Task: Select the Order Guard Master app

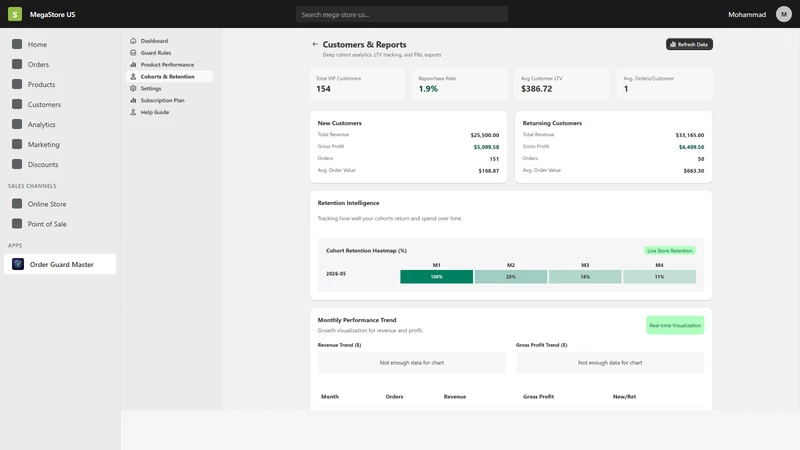Action: pos(60,264)
